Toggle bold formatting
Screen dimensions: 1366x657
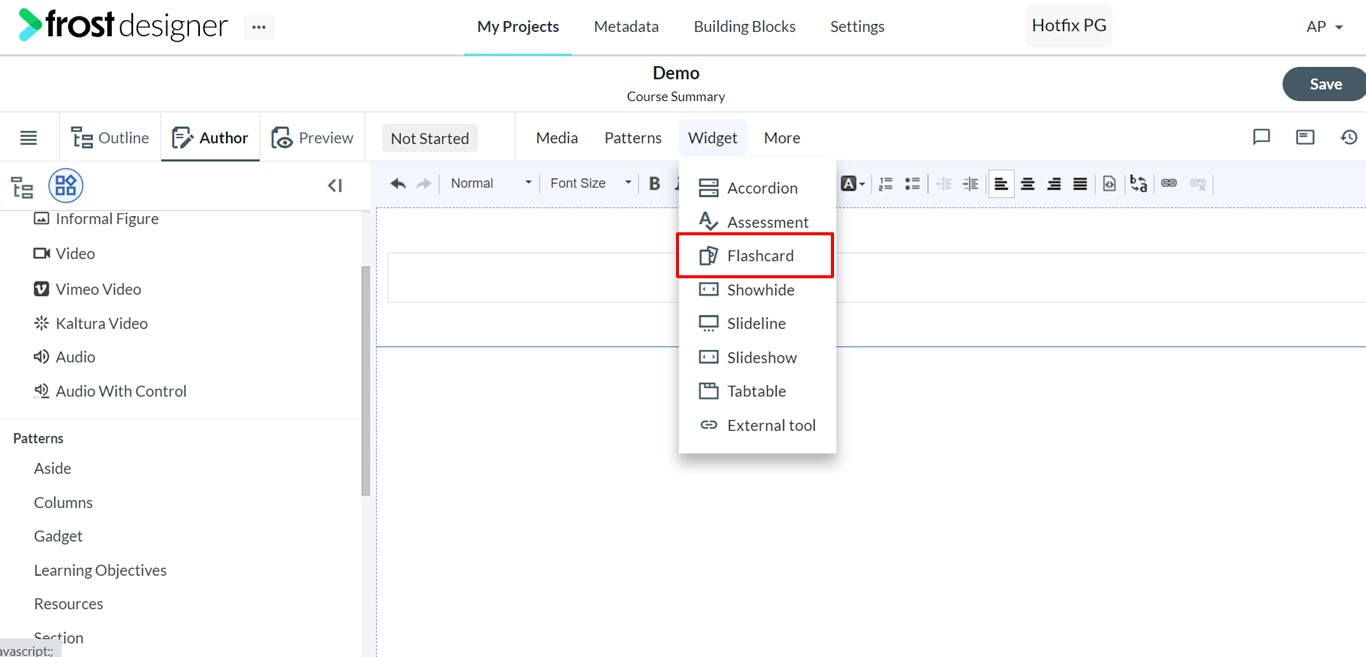(654, 183)
